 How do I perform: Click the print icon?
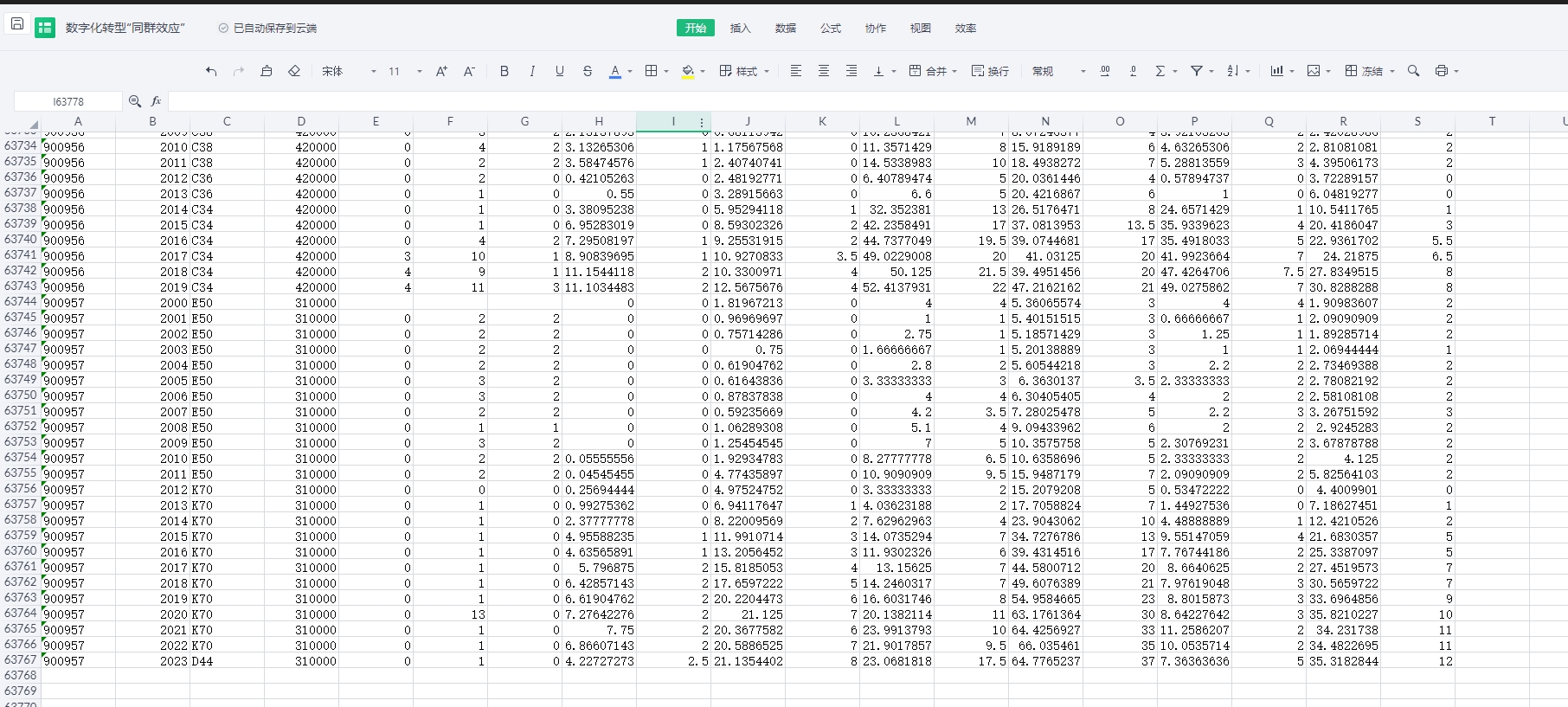(x=1442, y=71)
